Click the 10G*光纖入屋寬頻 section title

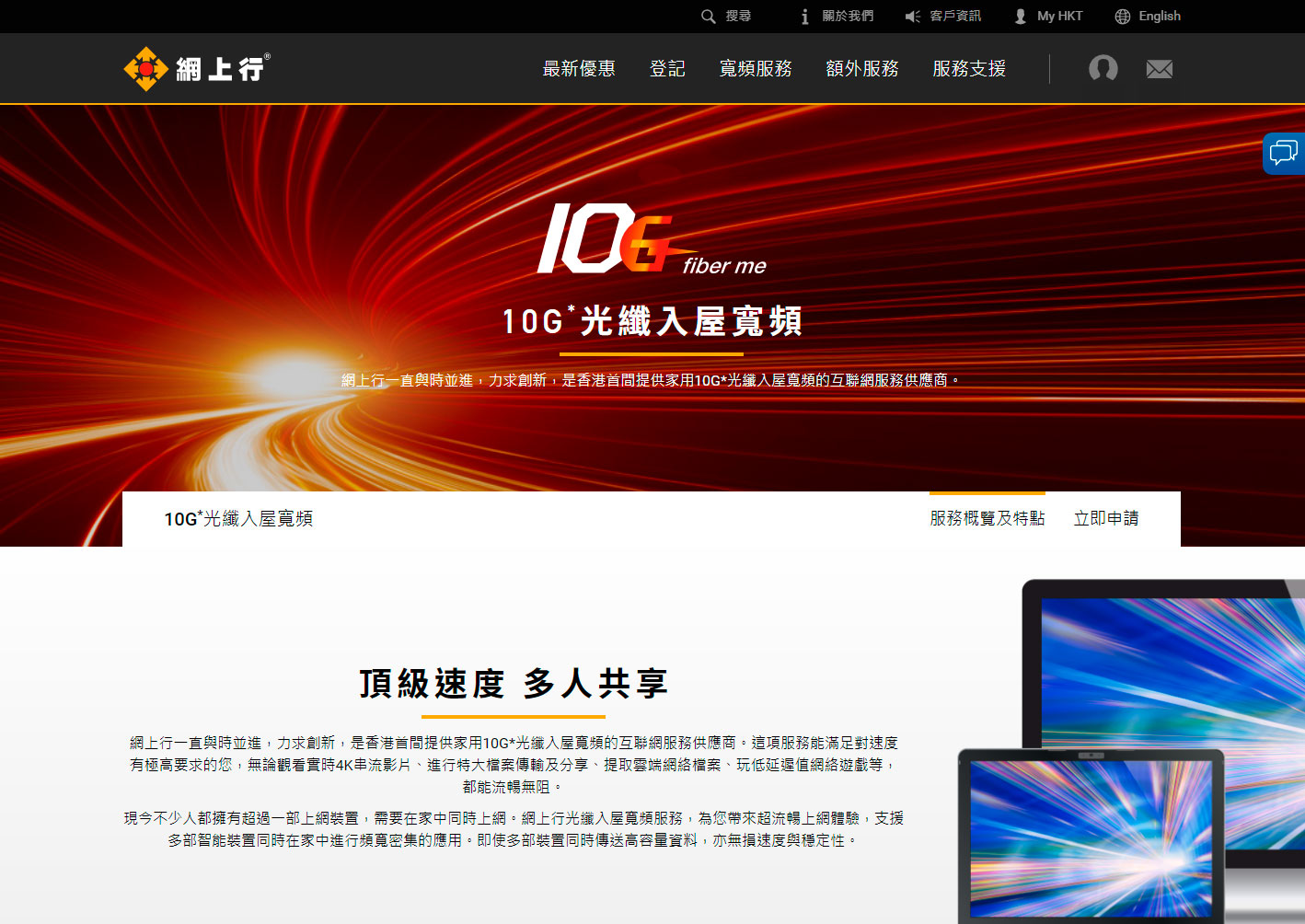point(238,519)
